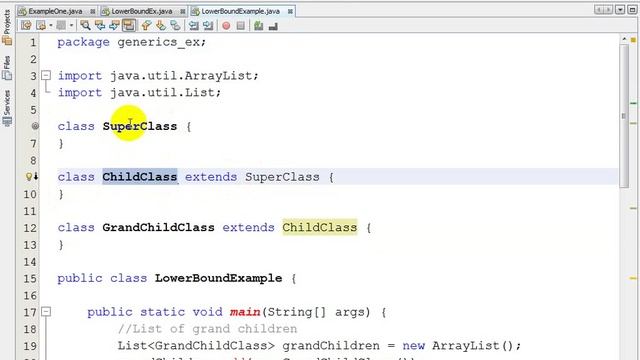The image size is (640, 360).
Task: Uncomment selected lines icon
Action: [273, 26]
